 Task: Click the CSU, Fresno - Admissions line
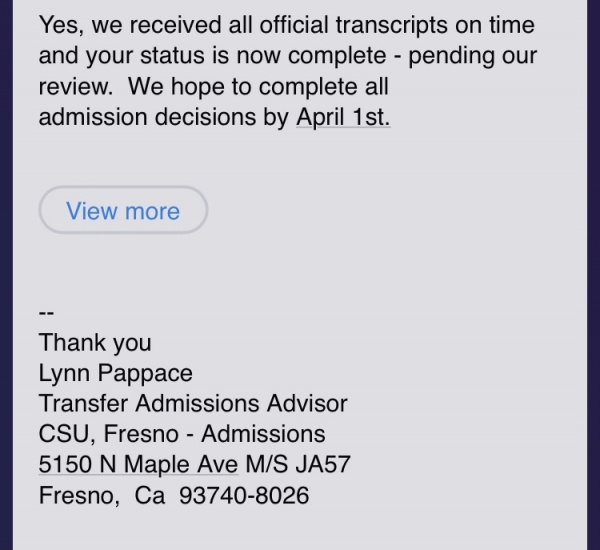[182, 434]
